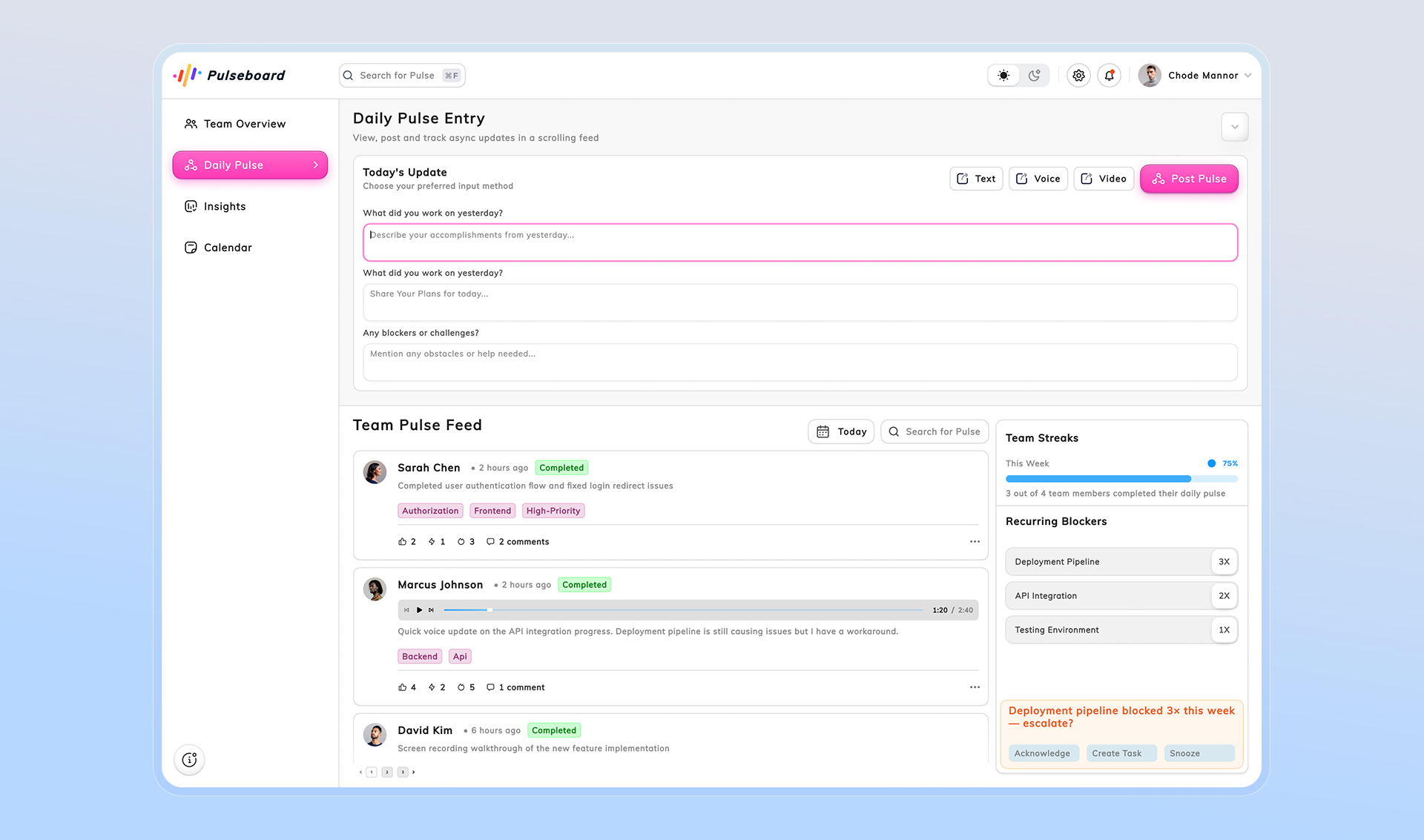Open the Insights panel from the sidebar

point(225,206)
